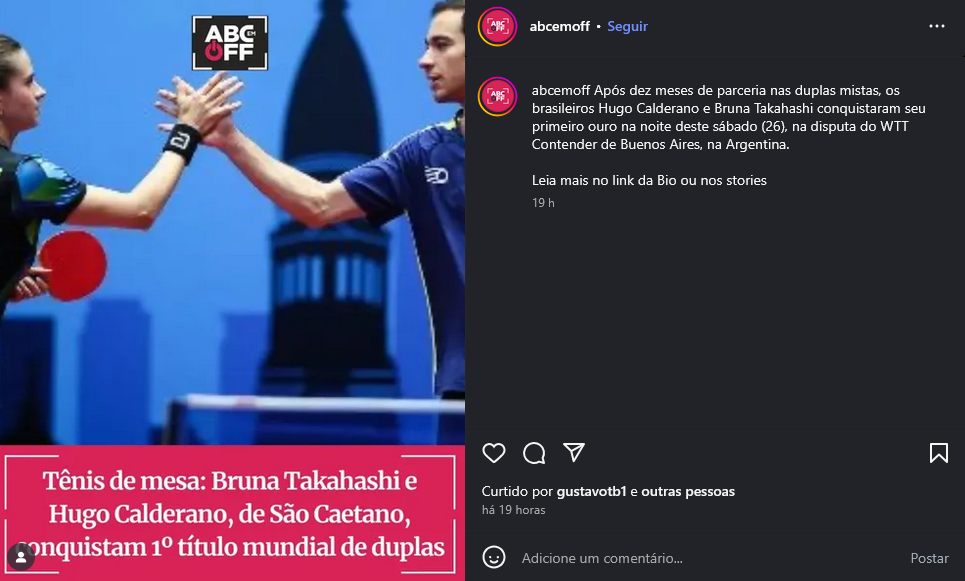The width and height of the screenshot is (965, 581).
Task: Open abcemoff username link in the caption
Action: coord(561,90)
